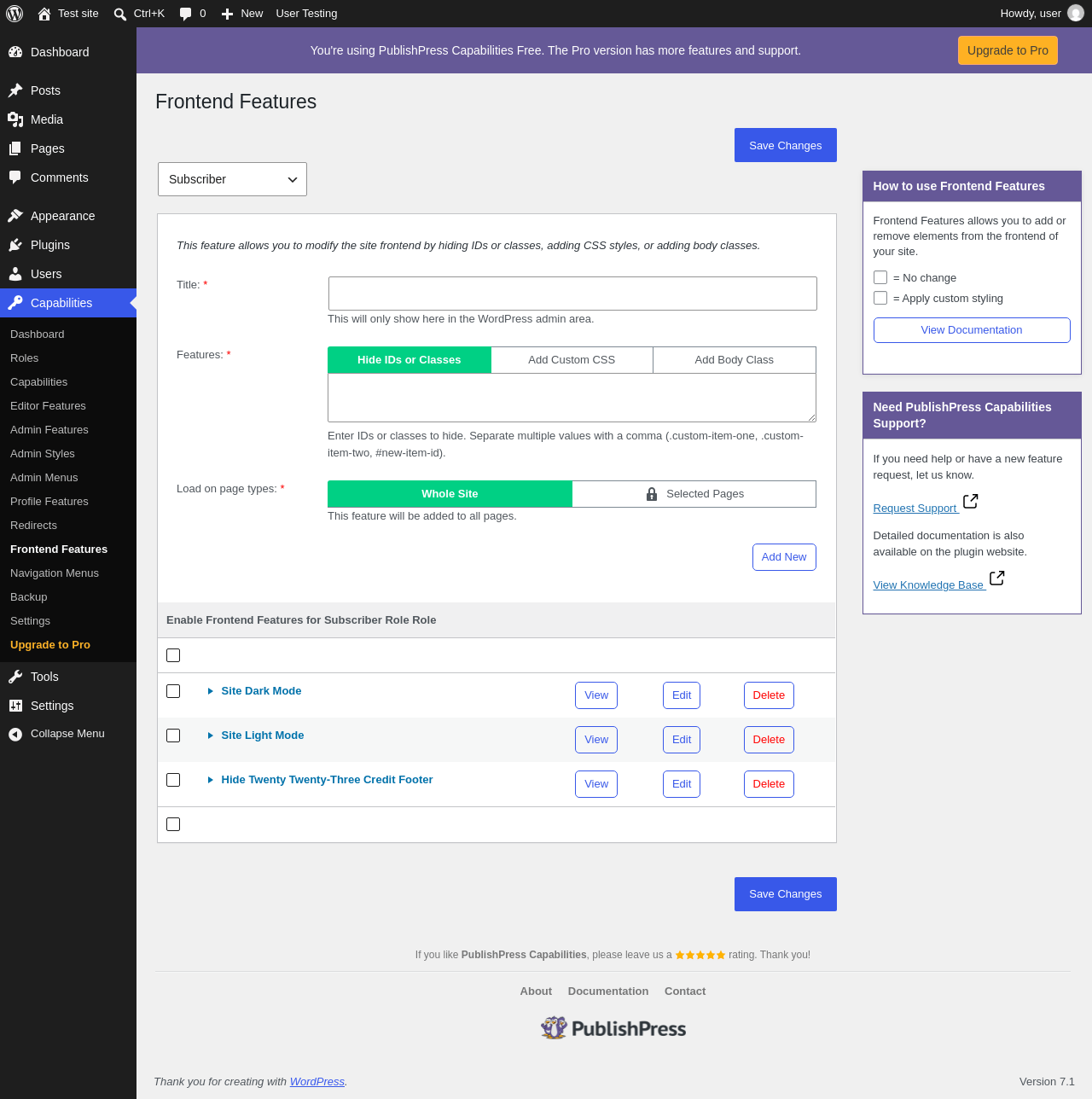This screenshot has height=1099, width=1092.
Task: Toggle the select-all checkbox in table header
Action: tap(173, 655)
